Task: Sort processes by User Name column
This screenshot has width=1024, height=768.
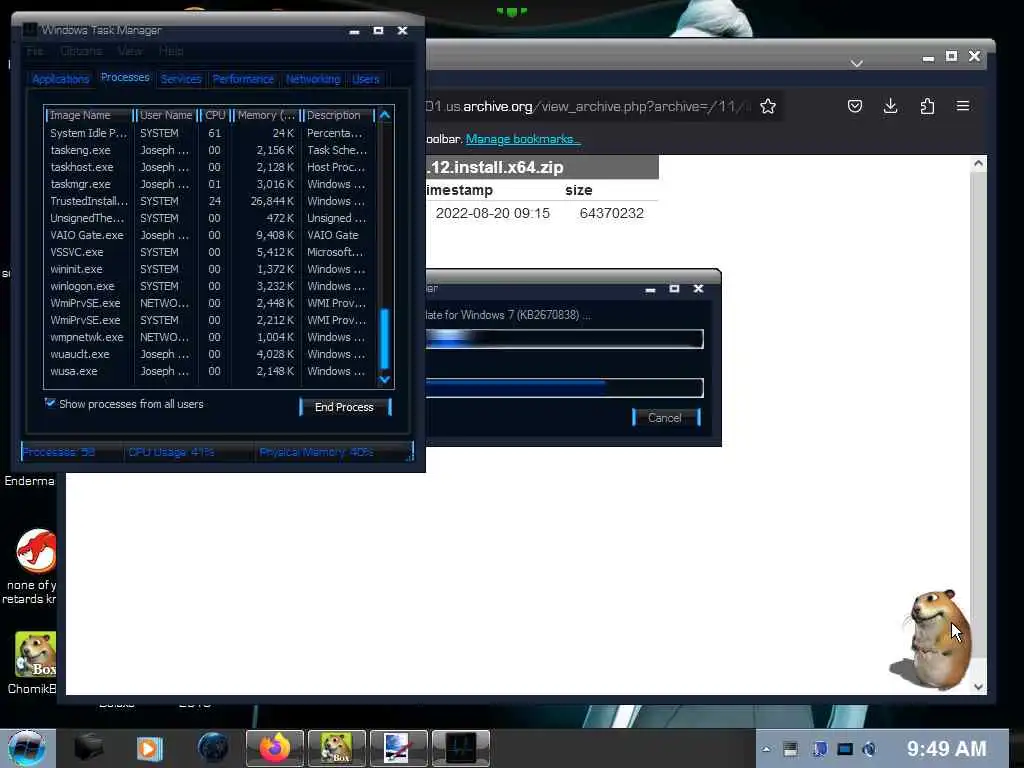Action: [167, 115]
